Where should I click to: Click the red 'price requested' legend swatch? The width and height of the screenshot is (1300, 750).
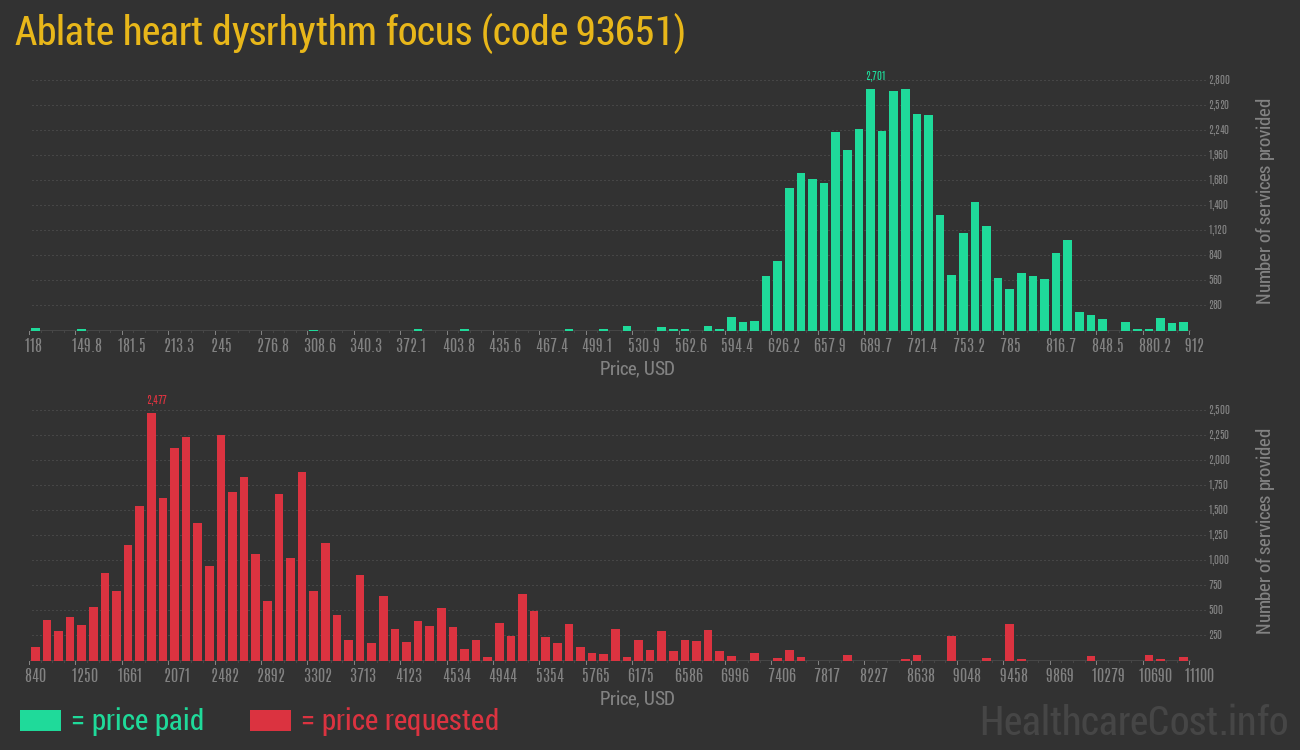click(x=270, y=719)
